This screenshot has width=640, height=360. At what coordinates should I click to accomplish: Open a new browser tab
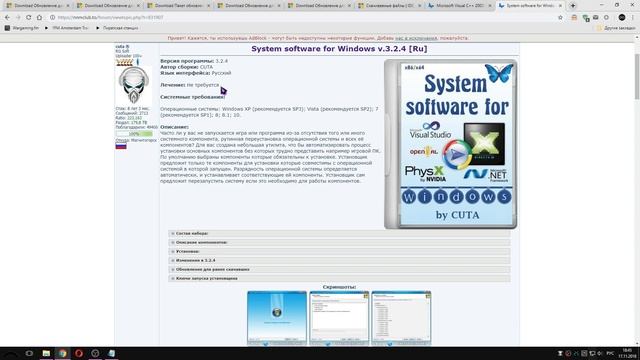[573, 6]
